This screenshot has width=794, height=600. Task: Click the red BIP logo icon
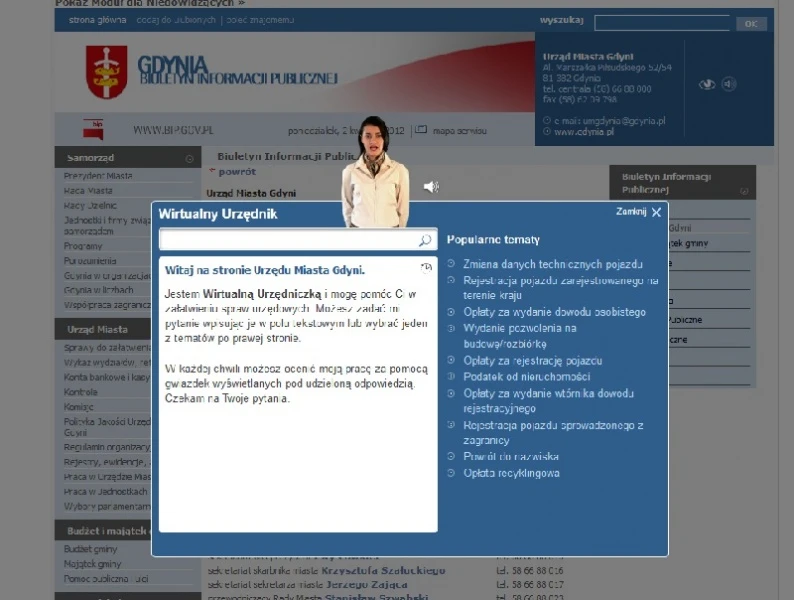coord(93,130)
